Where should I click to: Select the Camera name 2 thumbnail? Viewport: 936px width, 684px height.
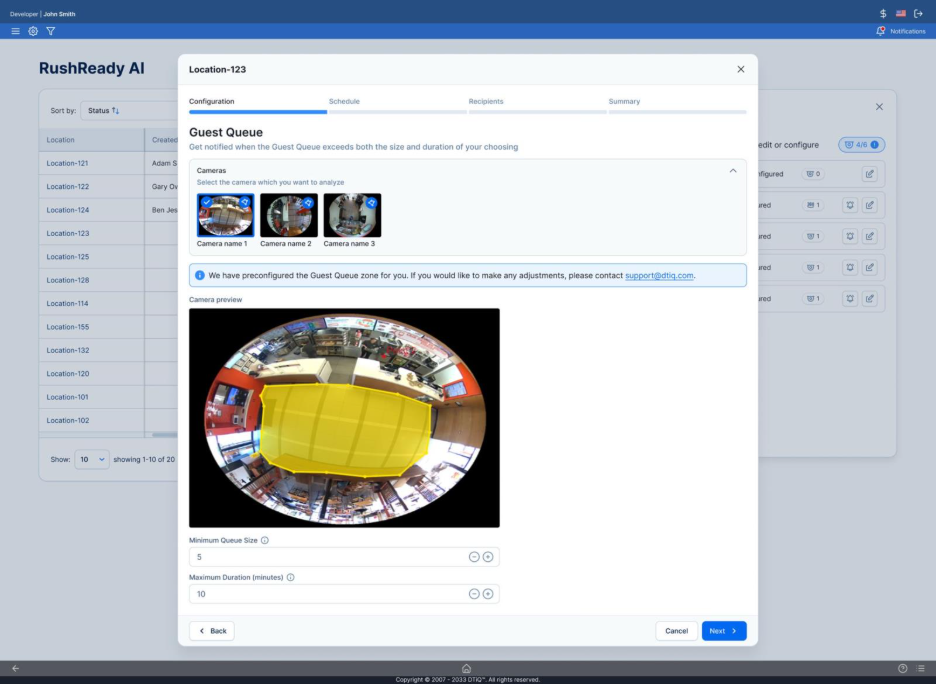(288, 215)
